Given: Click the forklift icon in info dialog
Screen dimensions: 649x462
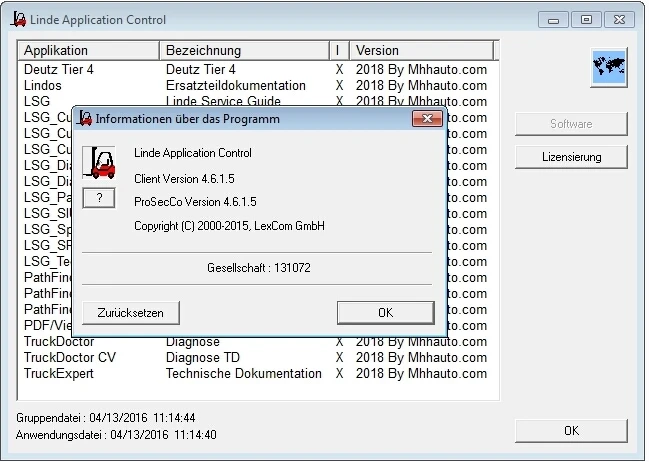Looking at the screenshot, I should click(x=99, y=162).
